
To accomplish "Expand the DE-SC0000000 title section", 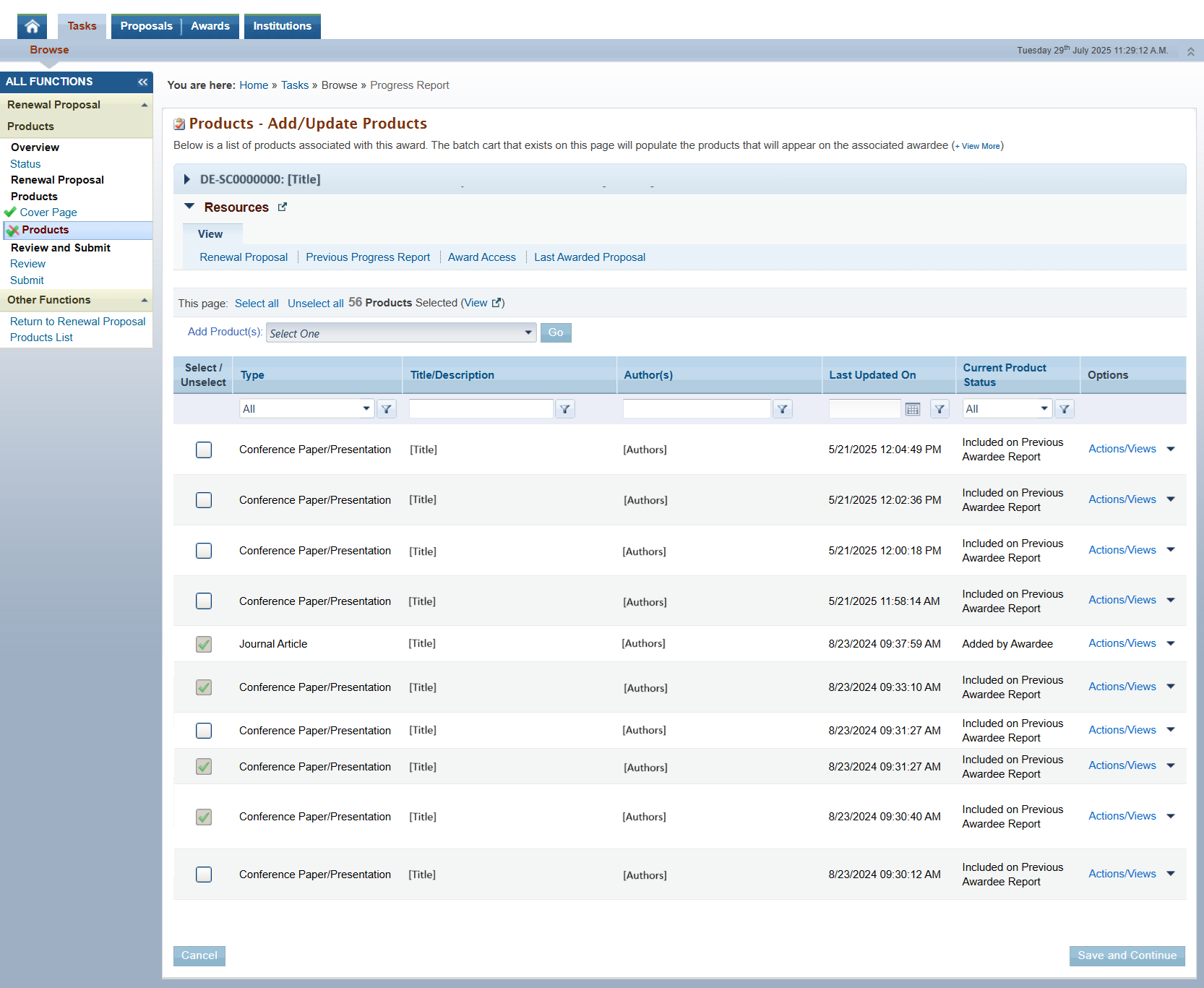I will point(187,179).
